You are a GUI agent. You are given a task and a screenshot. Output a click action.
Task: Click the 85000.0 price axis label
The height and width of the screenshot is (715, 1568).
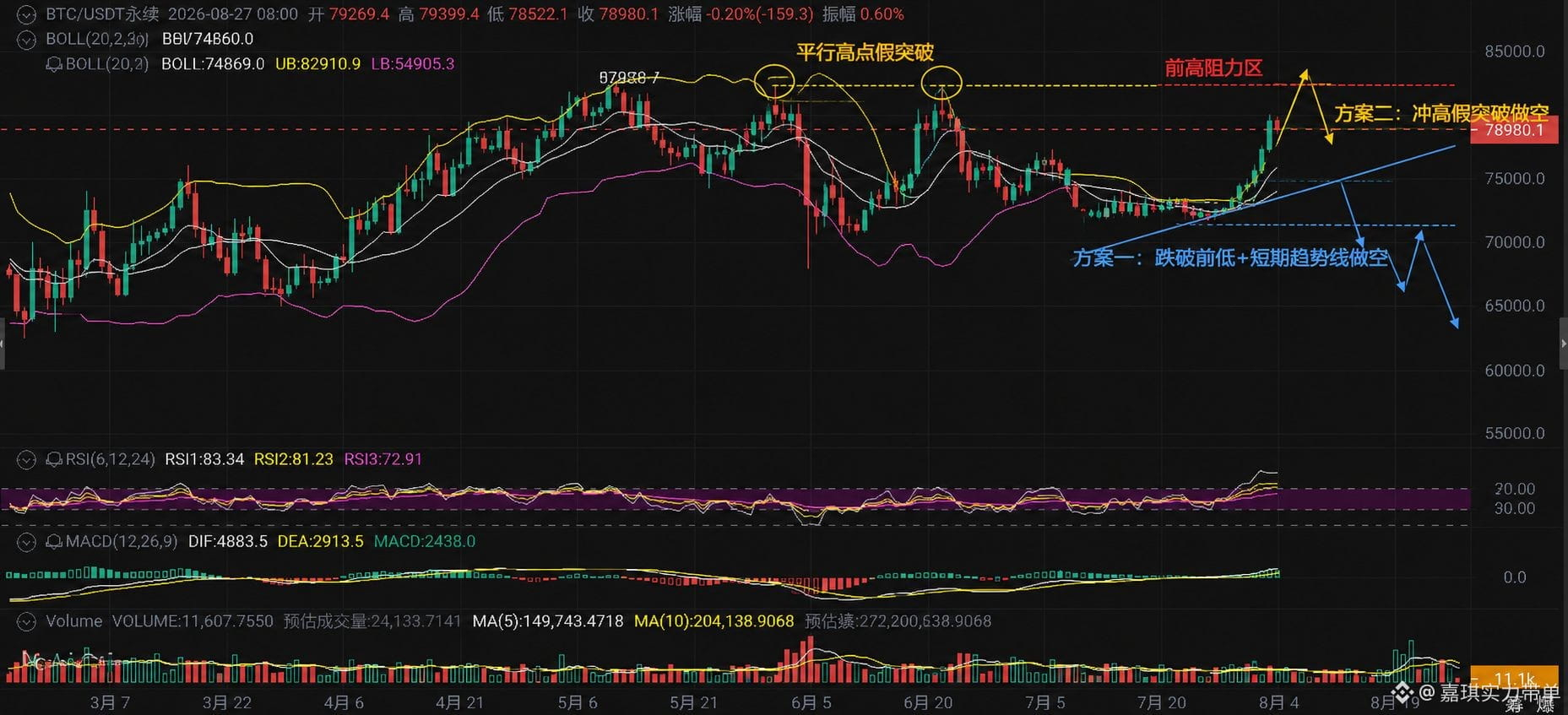point(1515,51)
